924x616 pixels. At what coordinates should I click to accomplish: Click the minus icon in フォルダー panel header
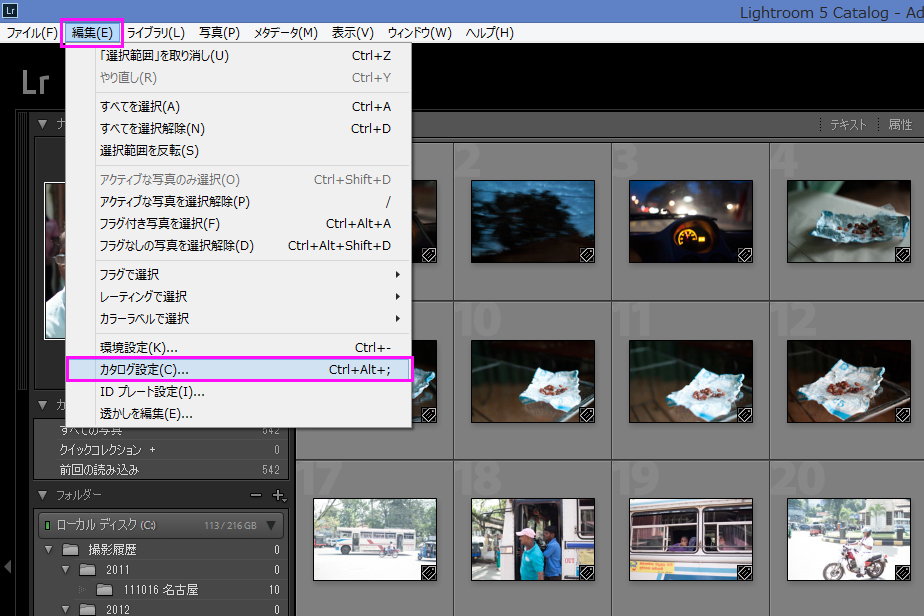click(x=256, y=495)
